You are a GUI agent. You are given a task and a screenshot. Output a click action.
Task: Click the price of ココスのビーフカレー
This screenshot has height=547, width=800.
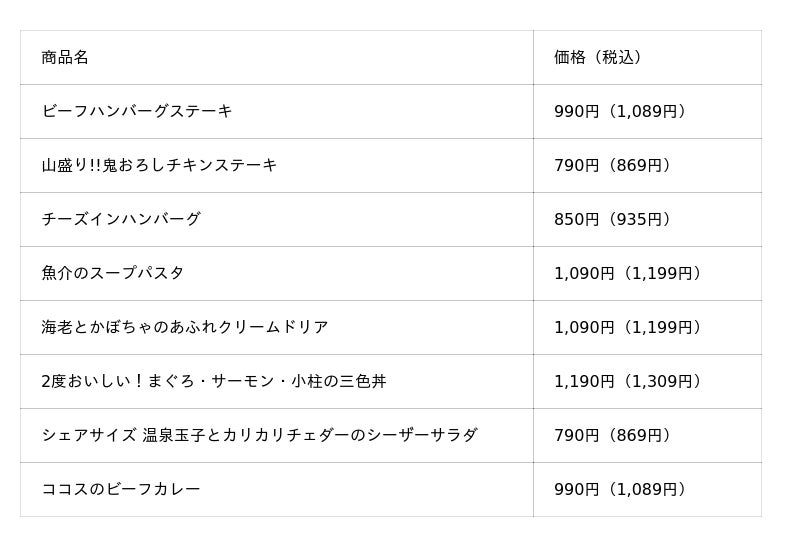[619, 489]
